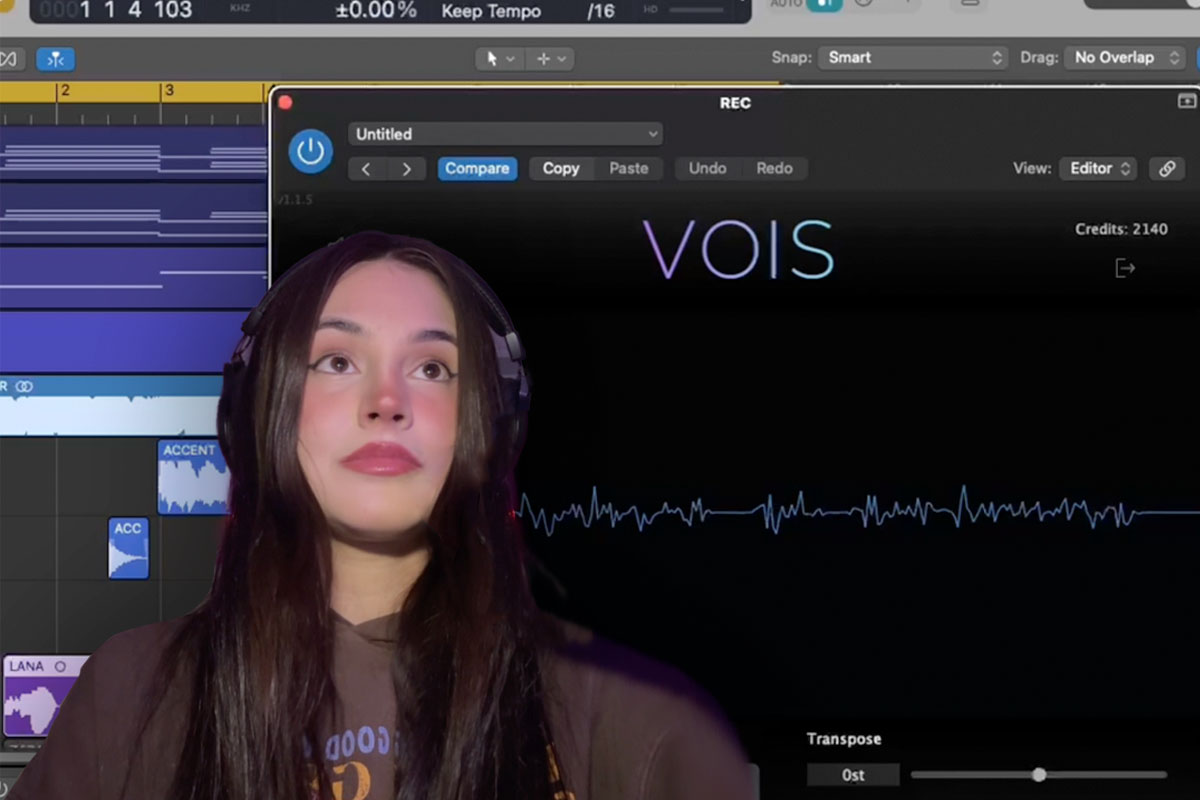Toggle the blue playhead catch button

[55, 59]
